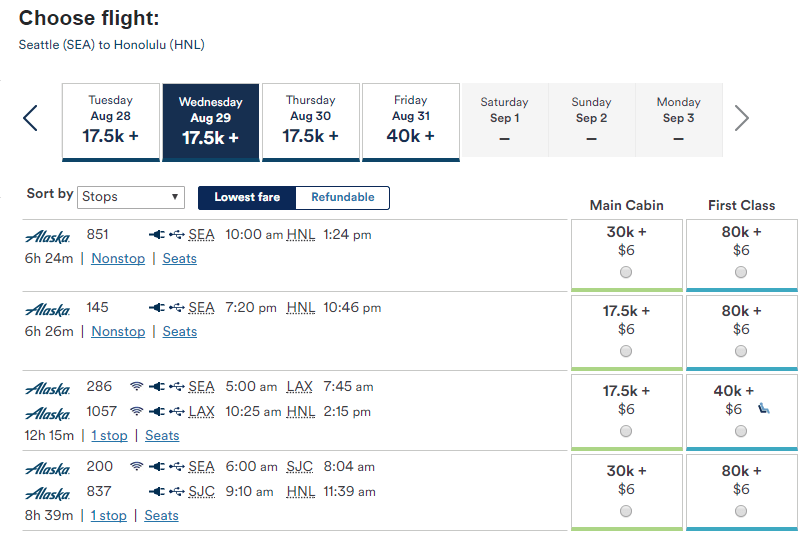Open the Seats link for flight 145

[180, 332]
